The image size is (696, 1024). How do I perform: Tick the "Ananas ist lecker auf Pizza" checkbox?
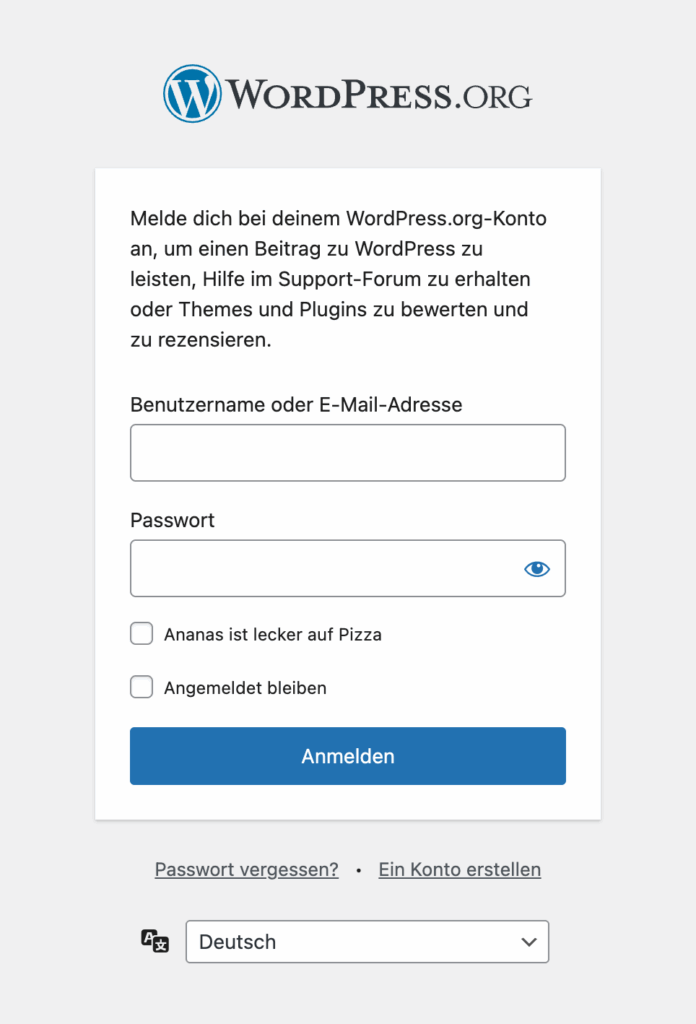coord(142,634)
